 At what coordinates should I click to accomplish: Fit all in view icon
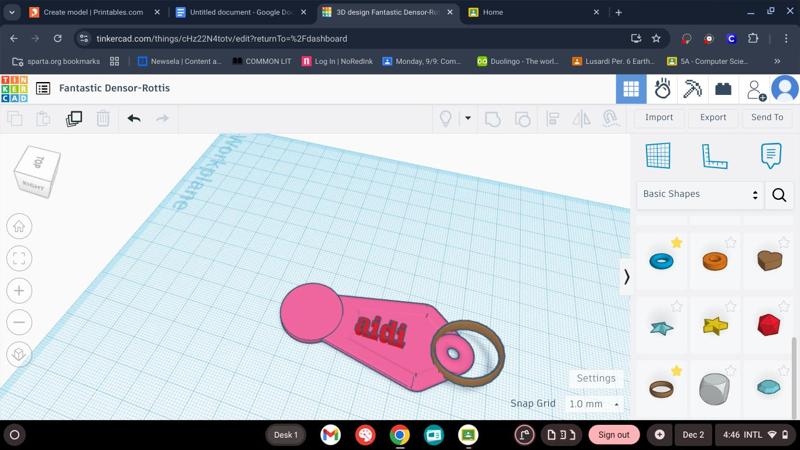tap(19, 258)
